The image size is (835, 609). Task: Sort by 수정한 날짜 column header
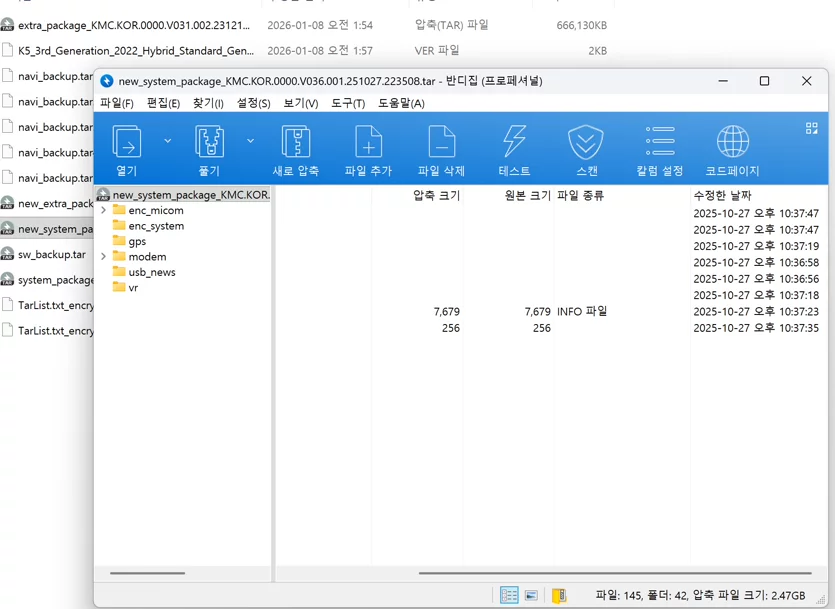[722, 195]
